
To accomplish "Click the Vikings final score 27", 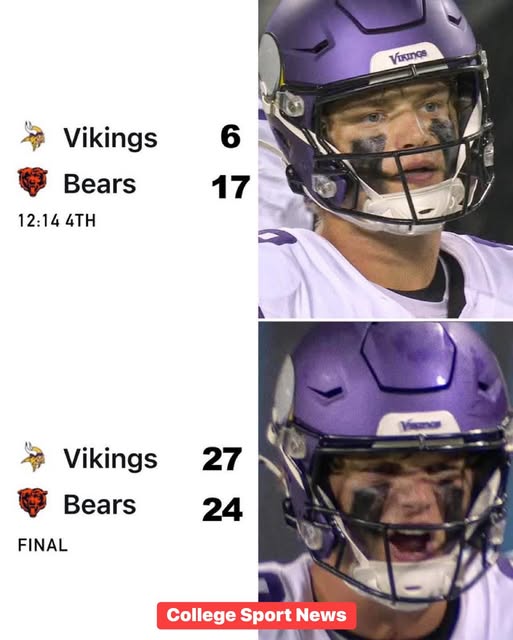I will [222, 459].
